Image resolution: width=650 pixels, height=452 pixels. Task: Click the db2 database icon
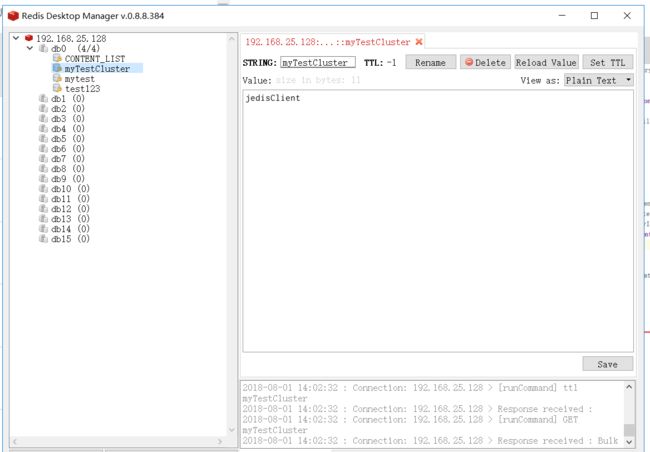(x=43, y=109)
